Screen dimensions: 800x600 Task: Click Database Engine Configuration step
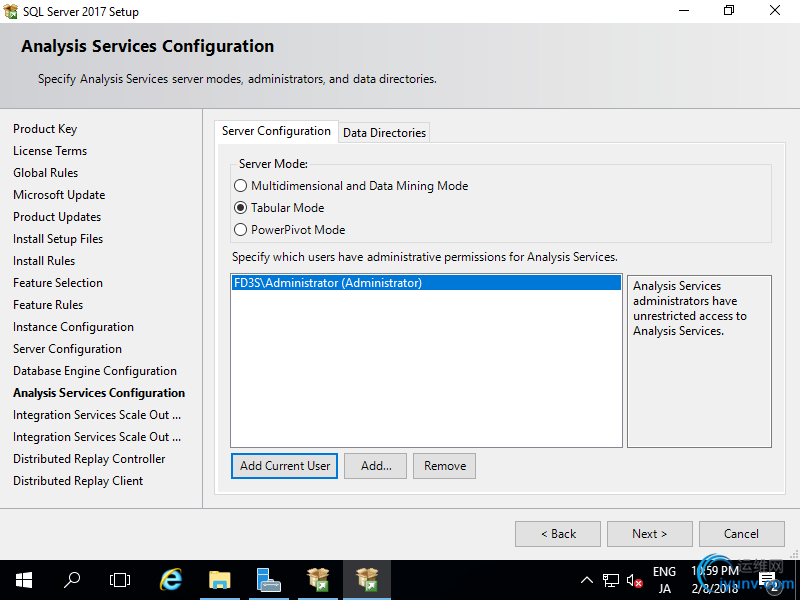(x=95, y=371)
